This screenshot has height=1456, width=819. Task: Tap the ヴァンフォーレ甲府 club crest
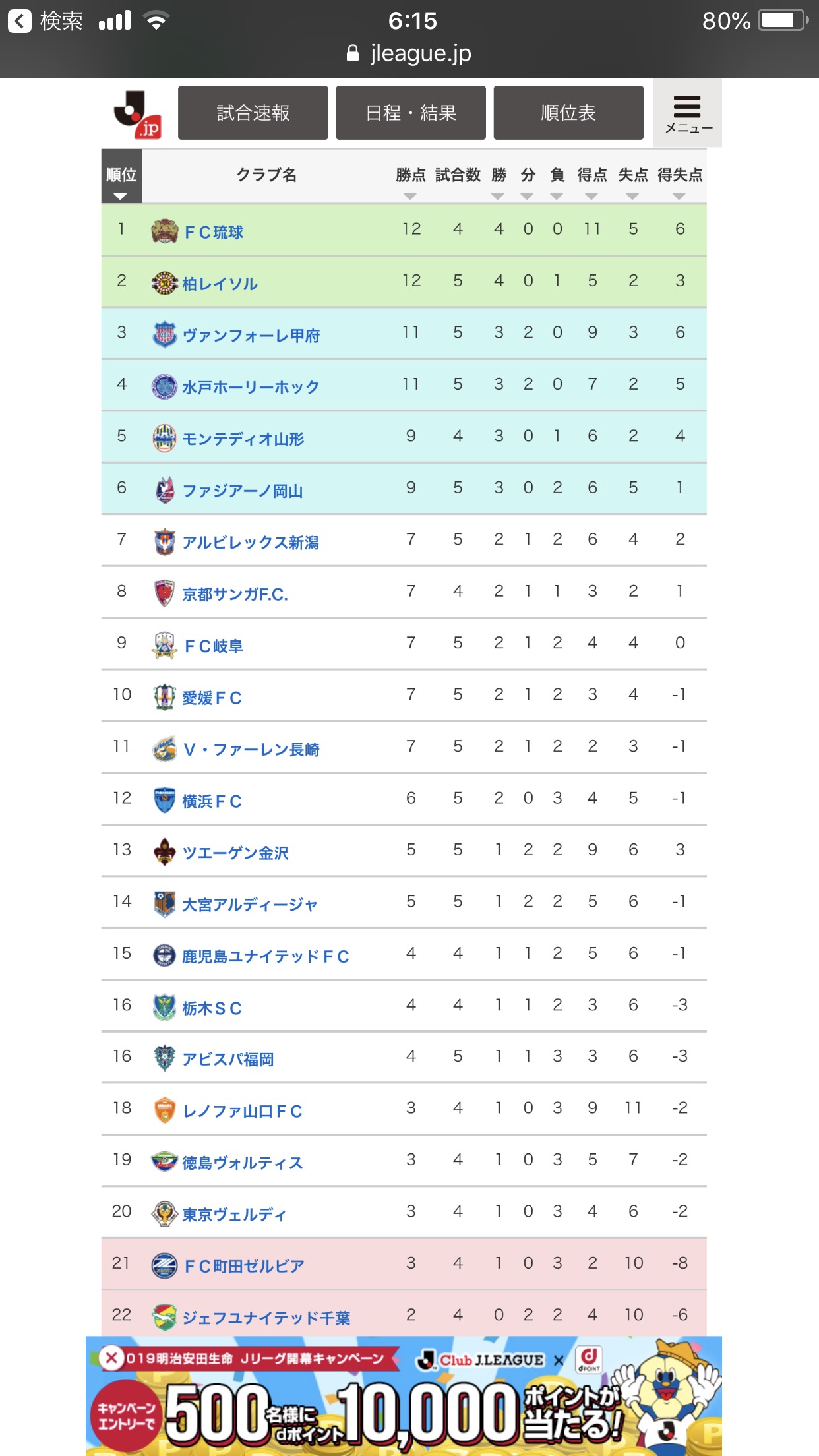coord(164,334)
